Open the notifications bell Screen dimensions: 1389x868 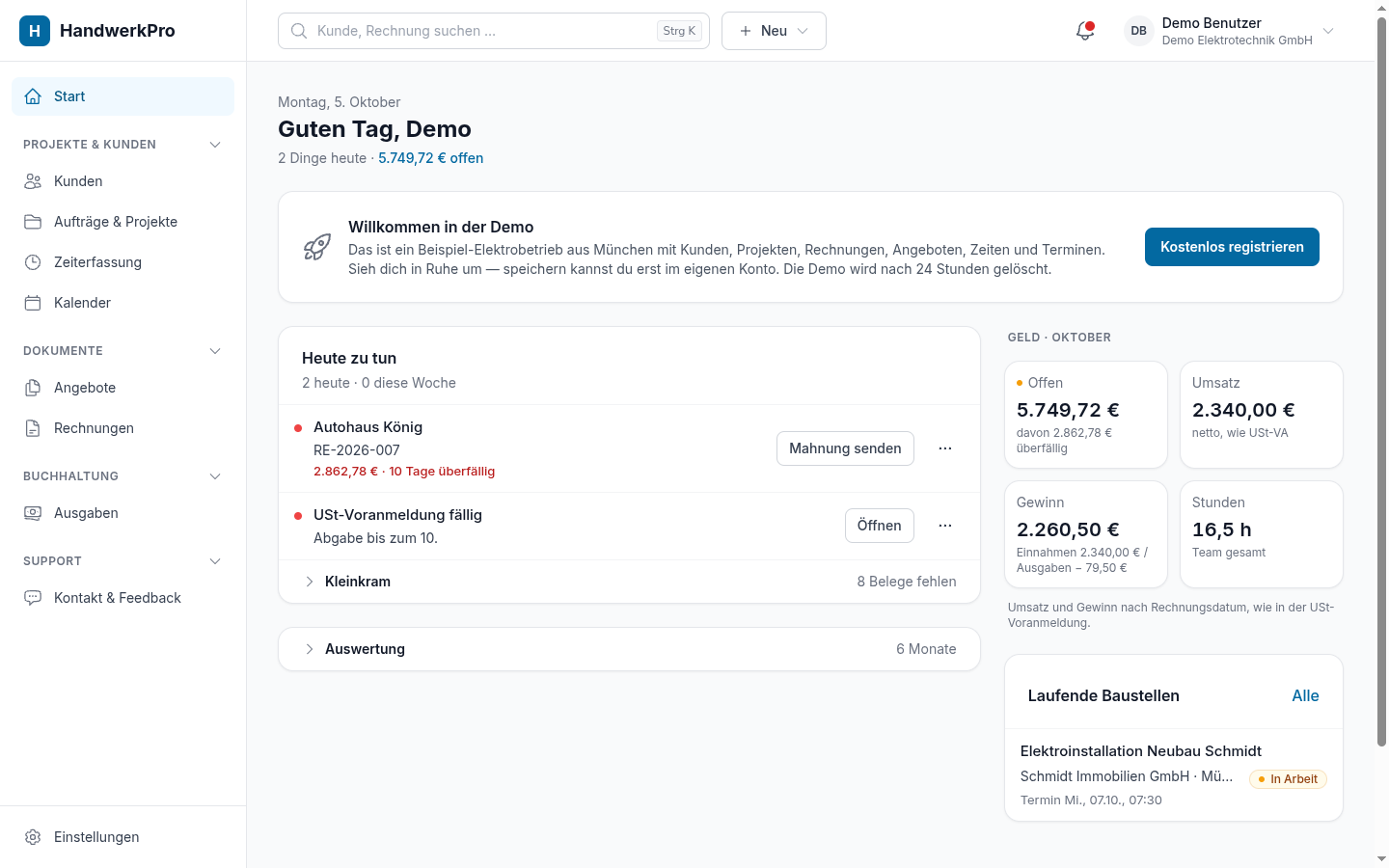(1085, 31)
